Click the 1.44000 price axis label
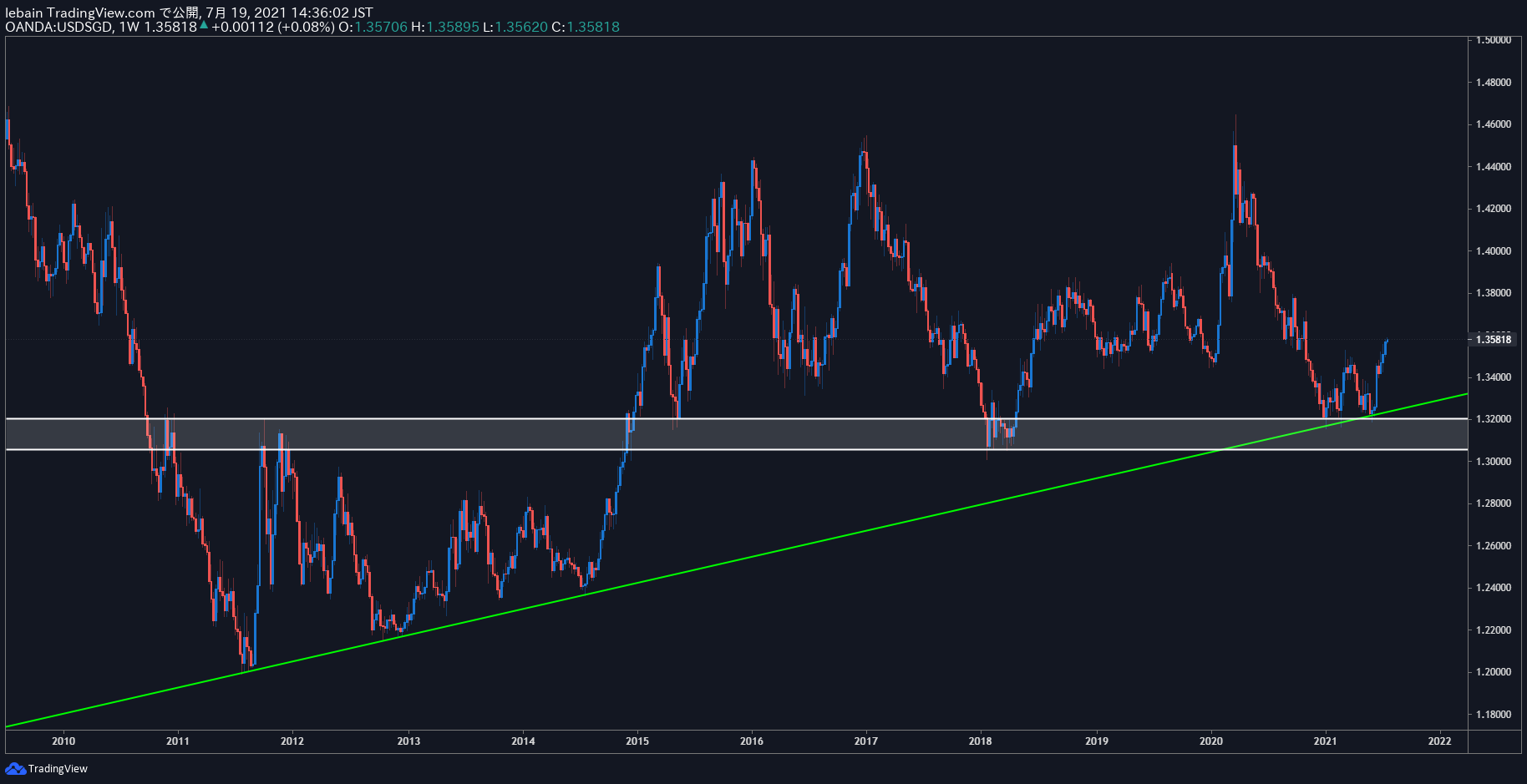 (1494, 167)
